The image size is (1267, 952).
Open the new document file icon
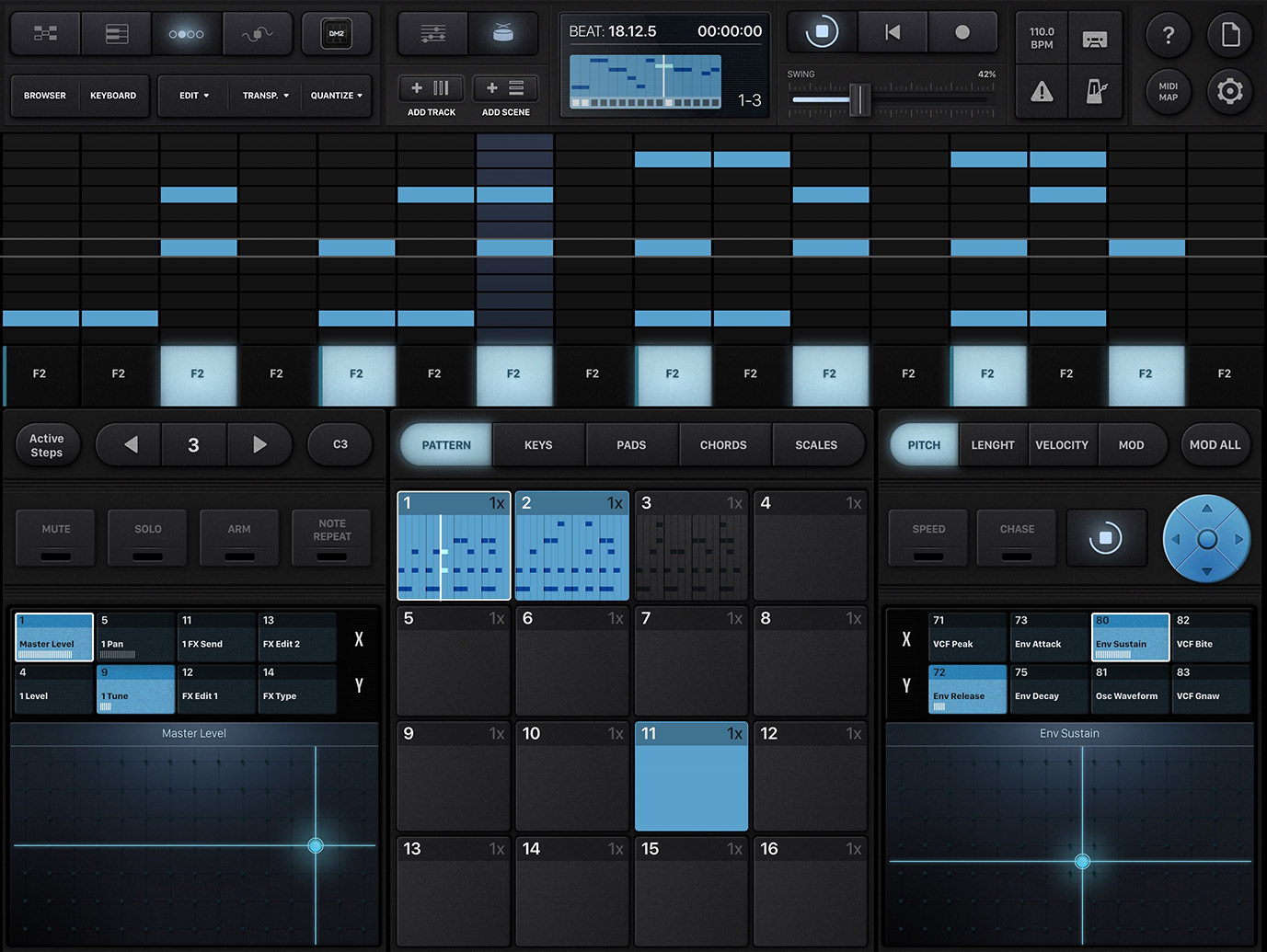pyautogui.click(x=1229, y=35)
